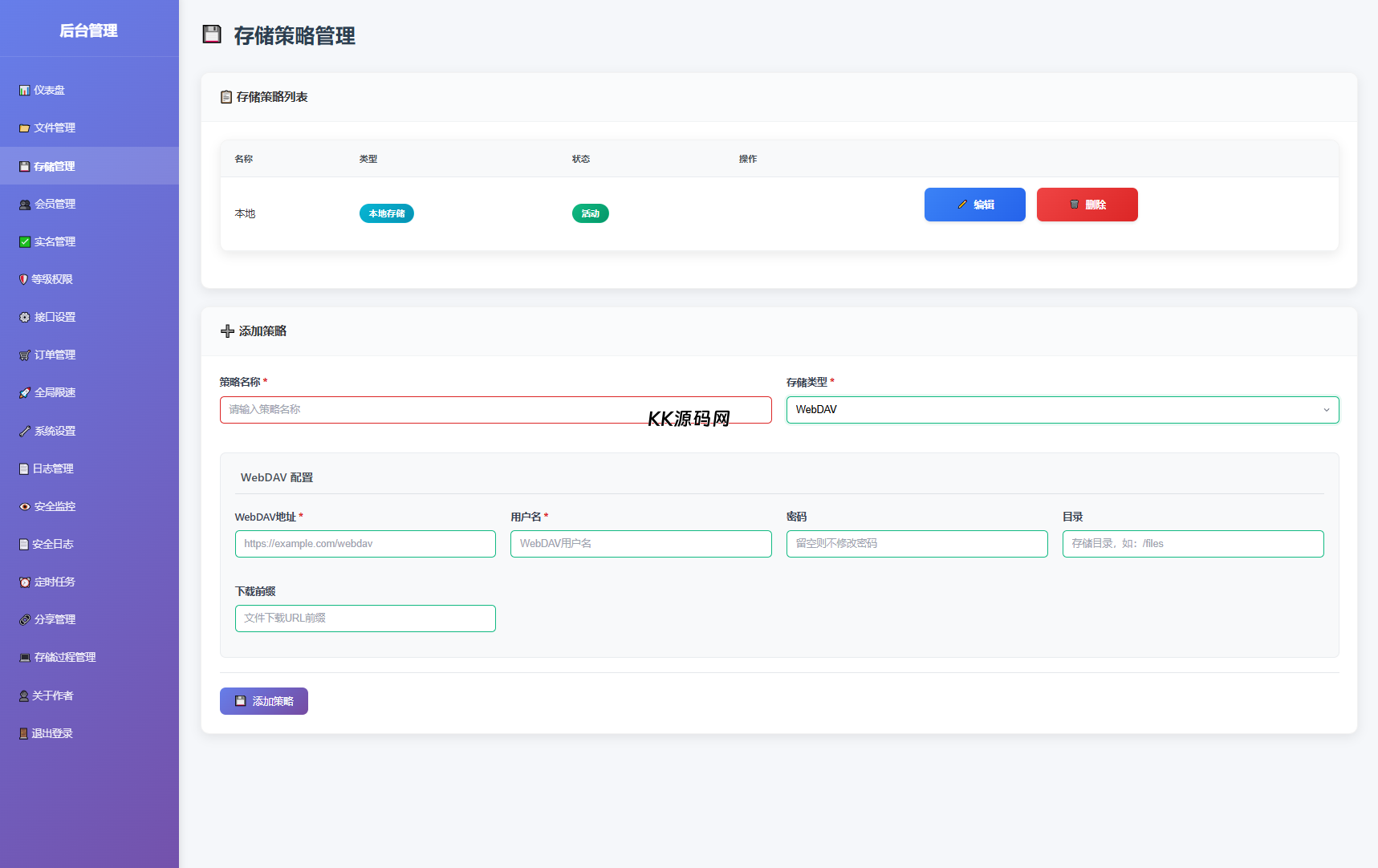Viewport: 1378px width, 868px height.
Task: Click the 密码 input field
Action: 917,544
